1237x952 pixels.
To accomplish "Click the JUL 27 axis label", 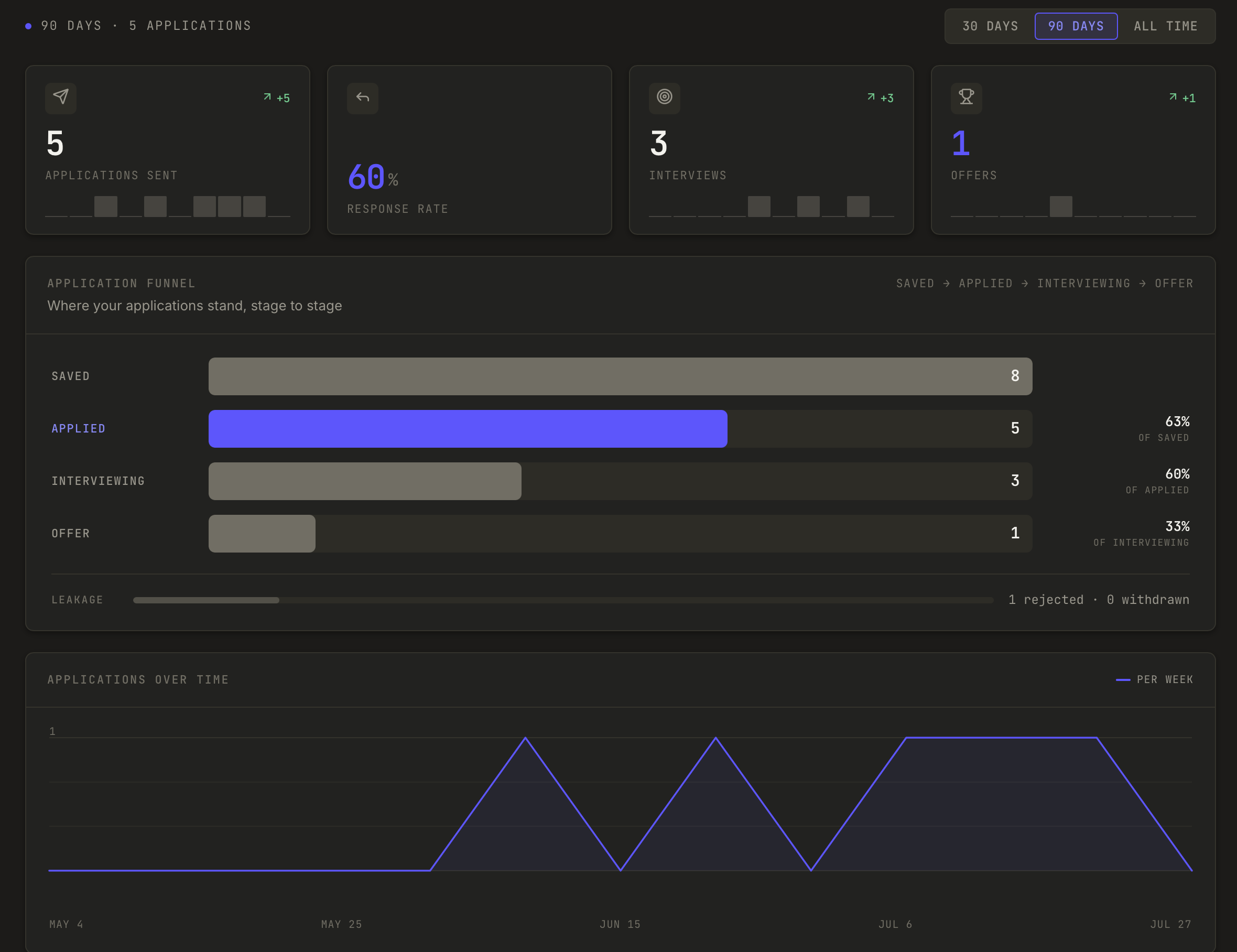I will pyautogui.click(x=1171, y=924).
